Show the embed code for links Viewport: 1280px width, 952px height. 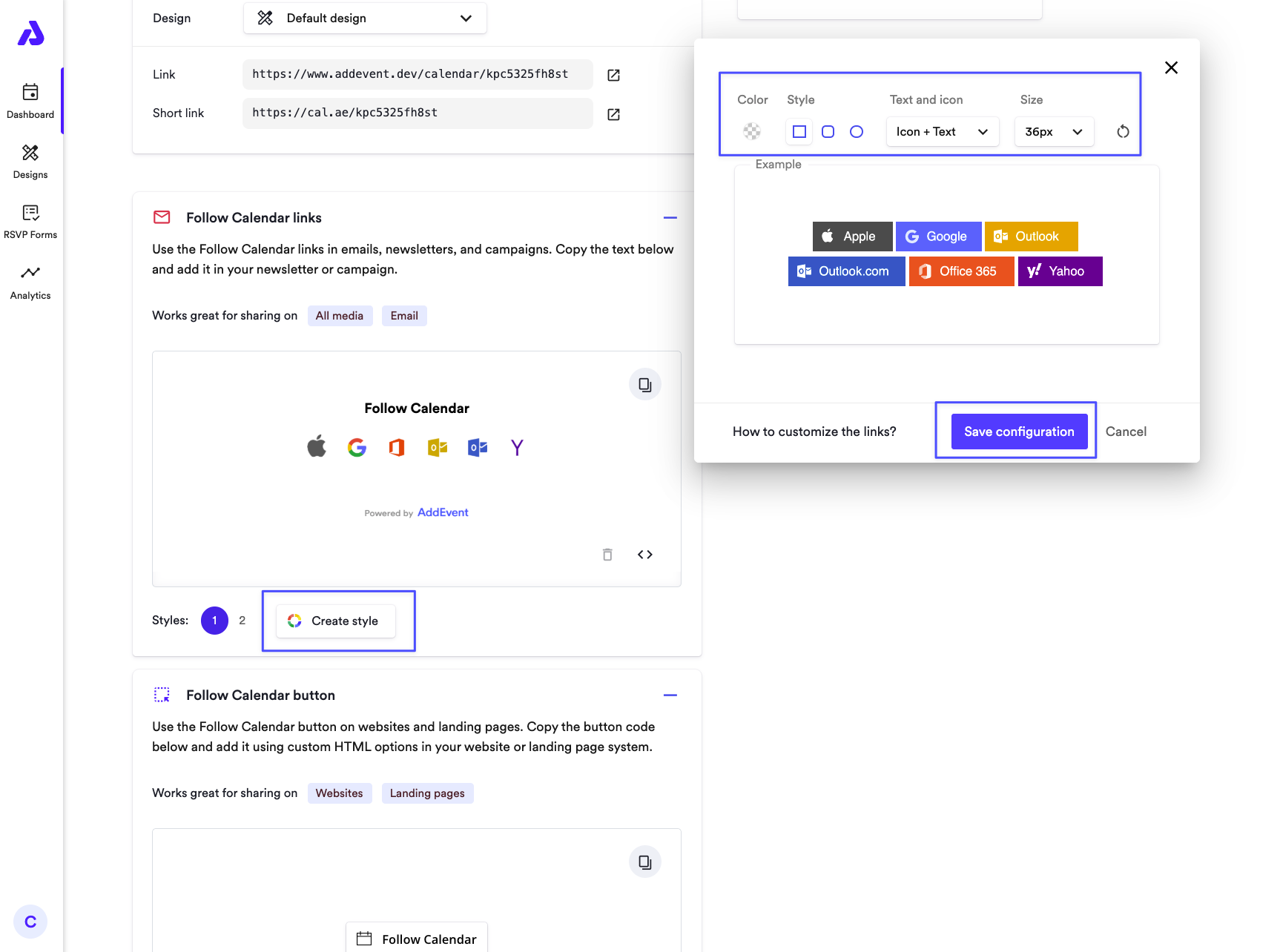(645, 555)
